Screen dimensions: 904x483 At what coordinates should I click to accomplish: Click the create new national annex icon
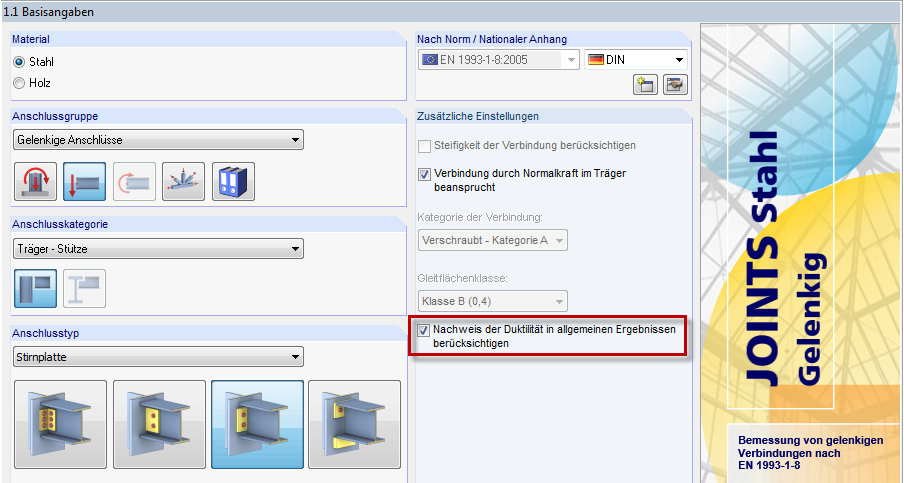pos(645,84)
